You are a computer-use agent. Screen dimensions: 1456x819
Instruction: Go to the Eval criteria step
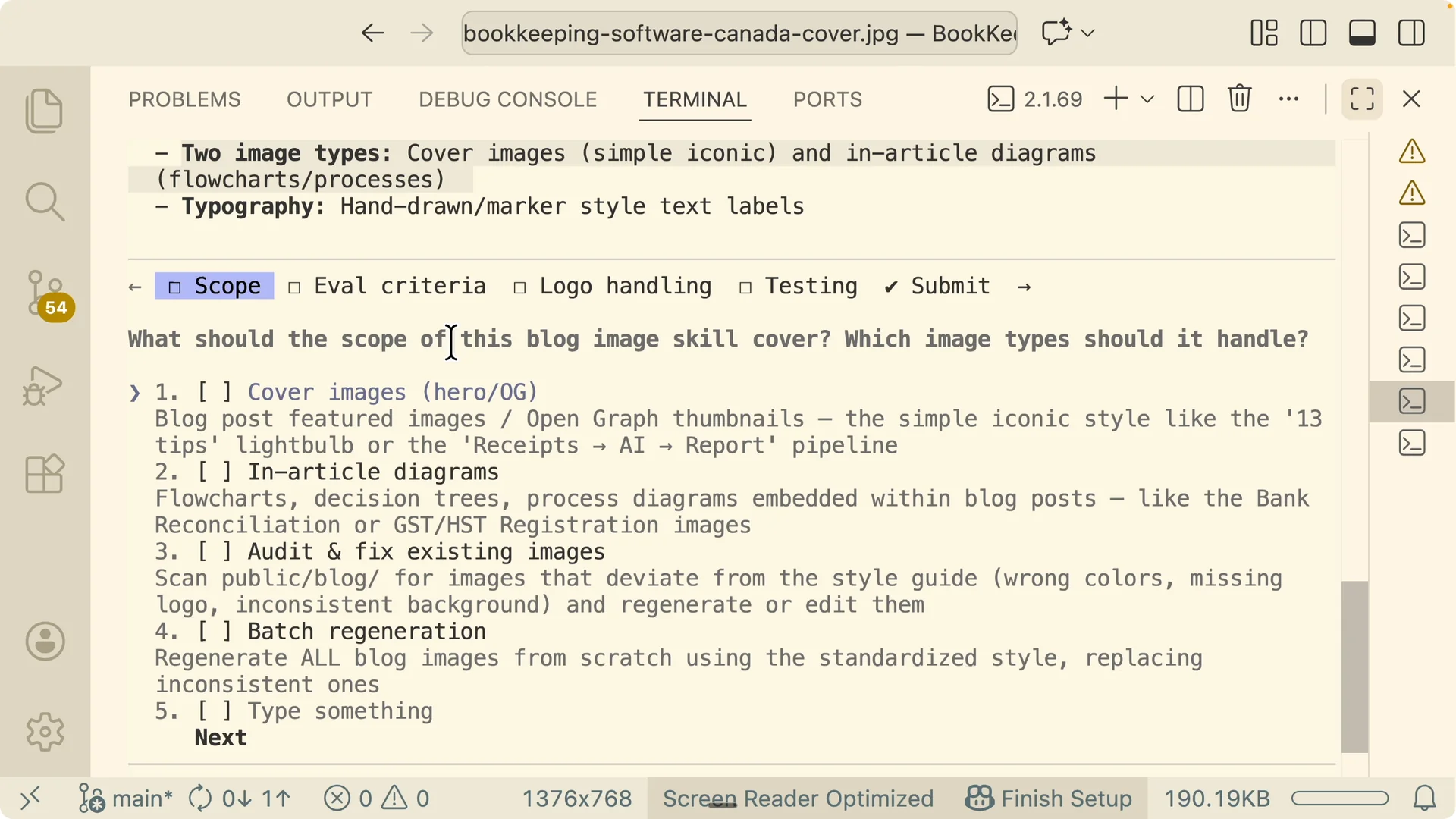pyautogui.click(x=387, y=286)
